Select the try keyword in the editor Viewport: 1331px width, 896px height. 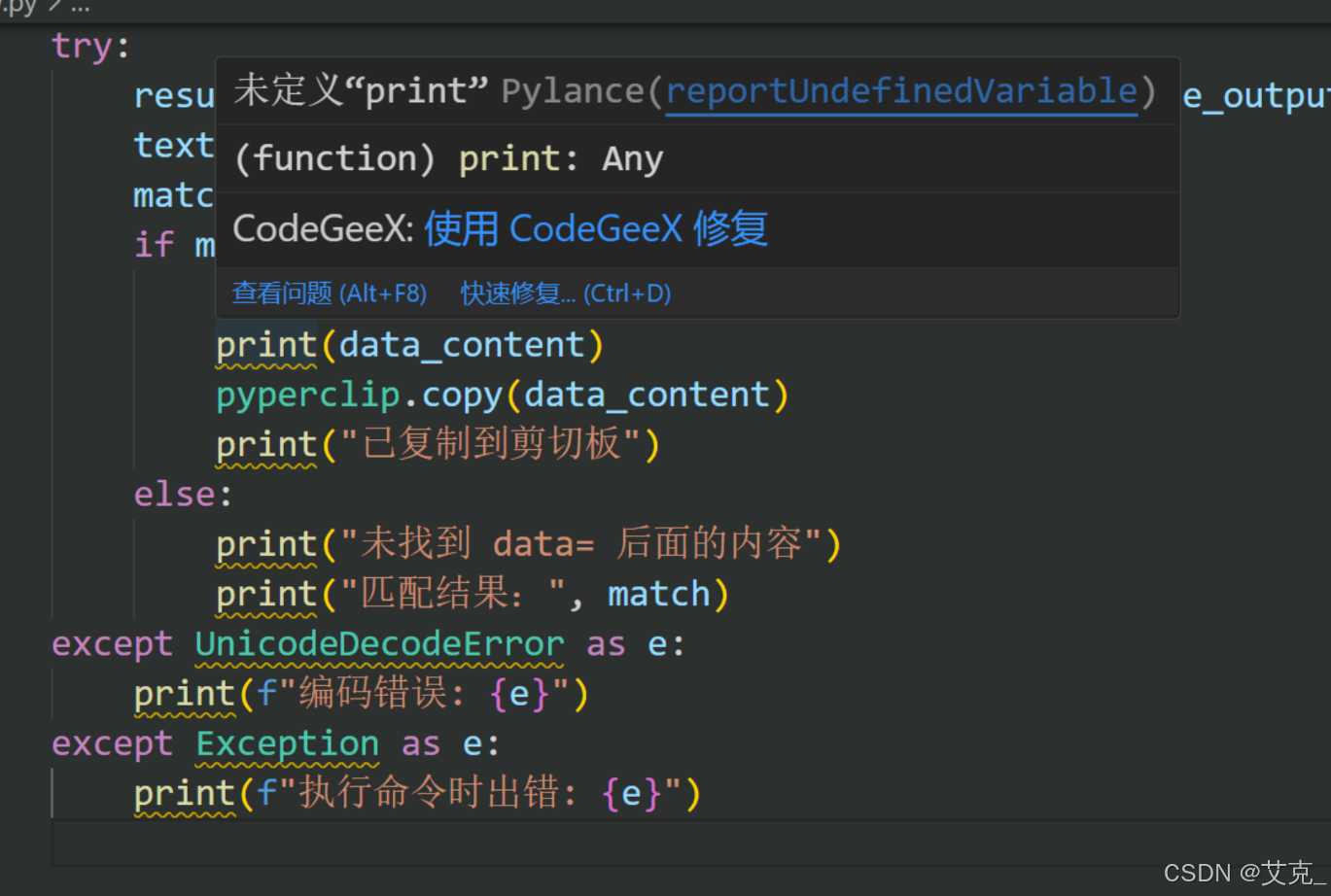click(x=82, y=44)
